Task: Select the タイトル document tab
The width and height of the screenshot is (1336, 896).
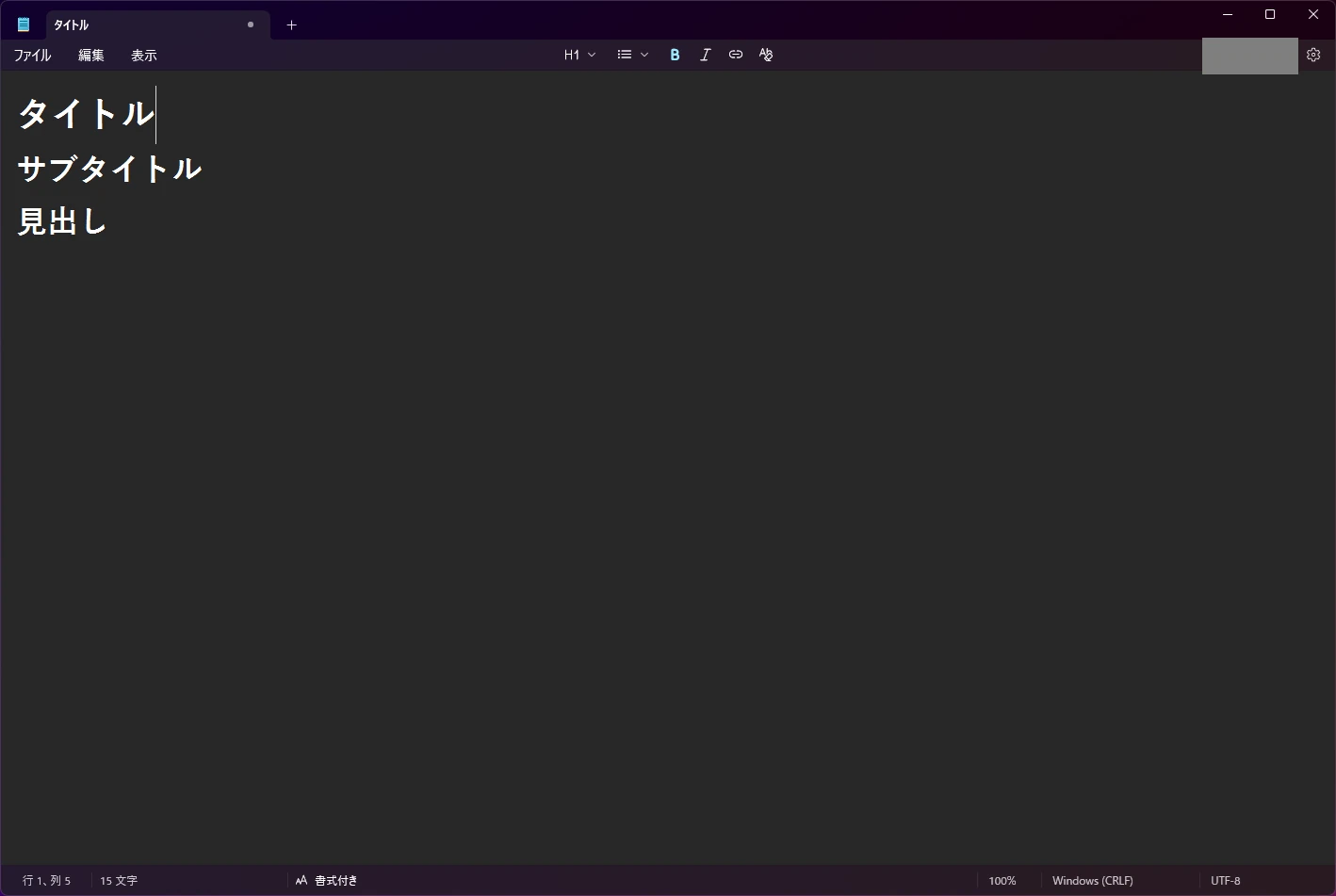Action: [141, 25]
